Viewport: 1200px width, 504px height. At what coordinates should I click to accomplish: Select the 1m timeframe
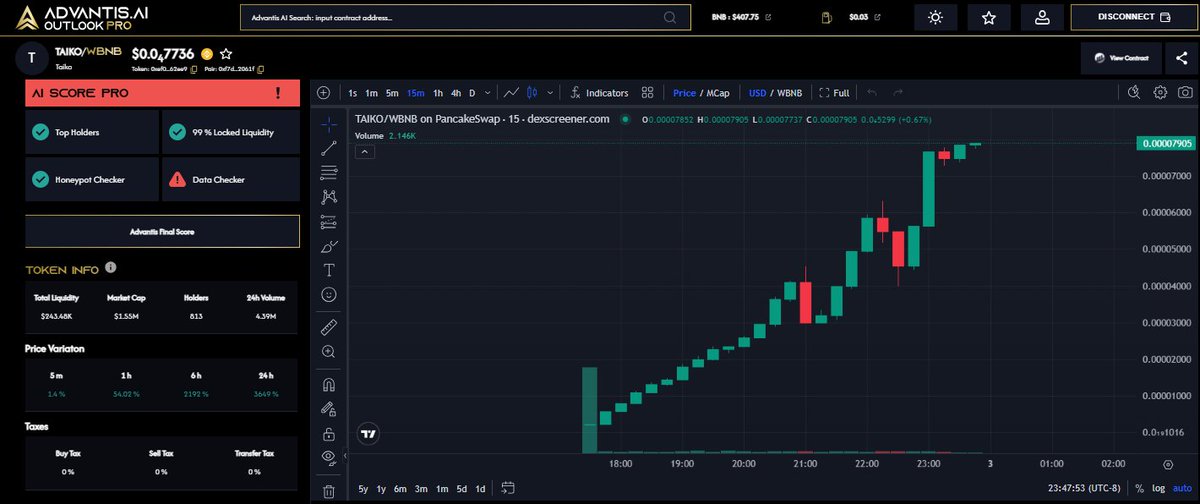371,93
